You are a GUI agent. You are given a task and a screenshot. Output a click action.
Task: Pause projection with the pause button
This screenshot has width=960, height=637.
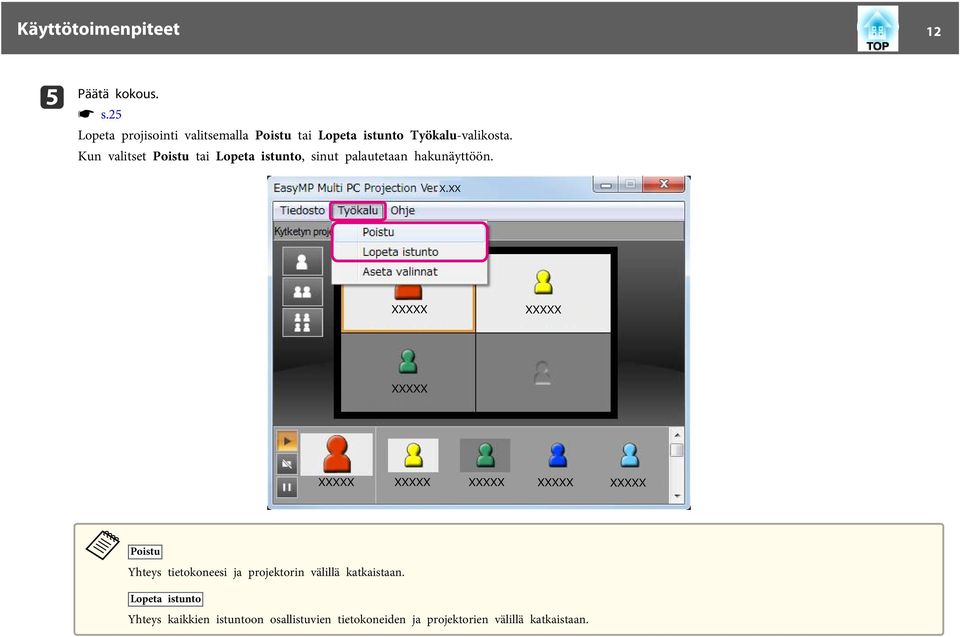click(x=287, y=488)
